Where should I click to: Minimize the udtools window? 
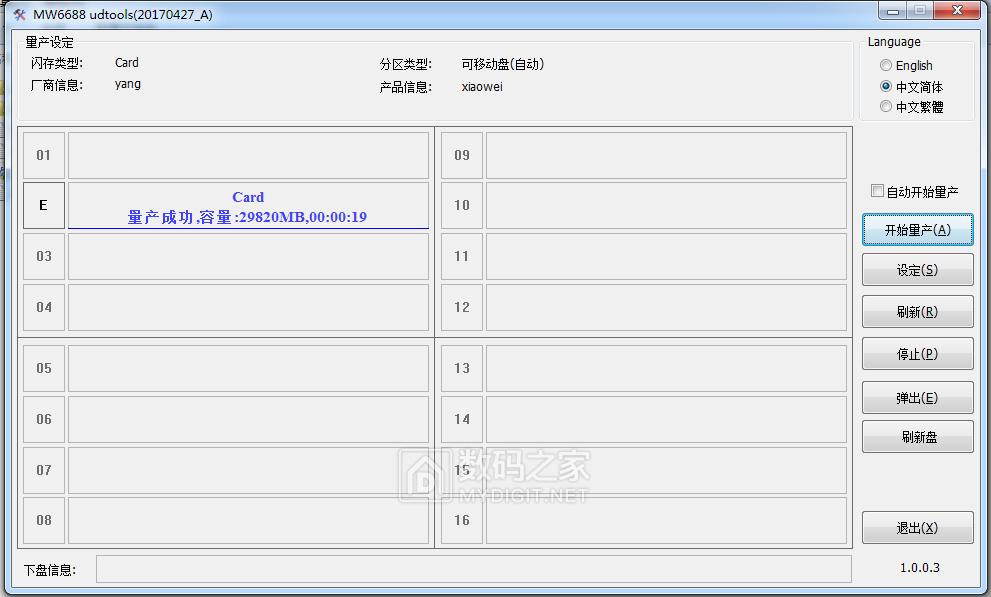pyautogui.click(x=893, y=11)
